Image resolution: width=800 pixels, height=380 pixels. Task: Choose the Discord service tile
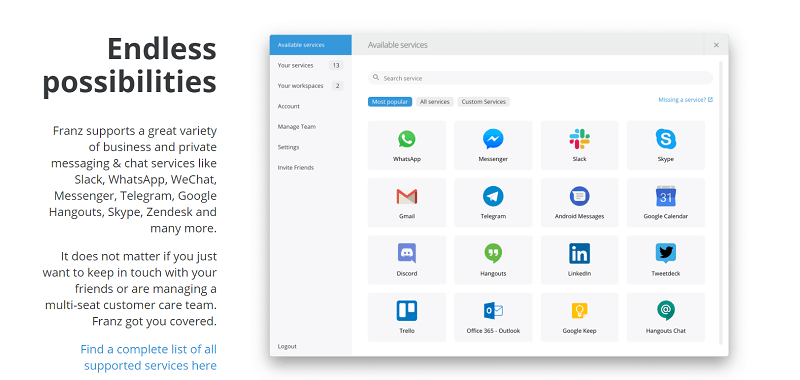407,260
